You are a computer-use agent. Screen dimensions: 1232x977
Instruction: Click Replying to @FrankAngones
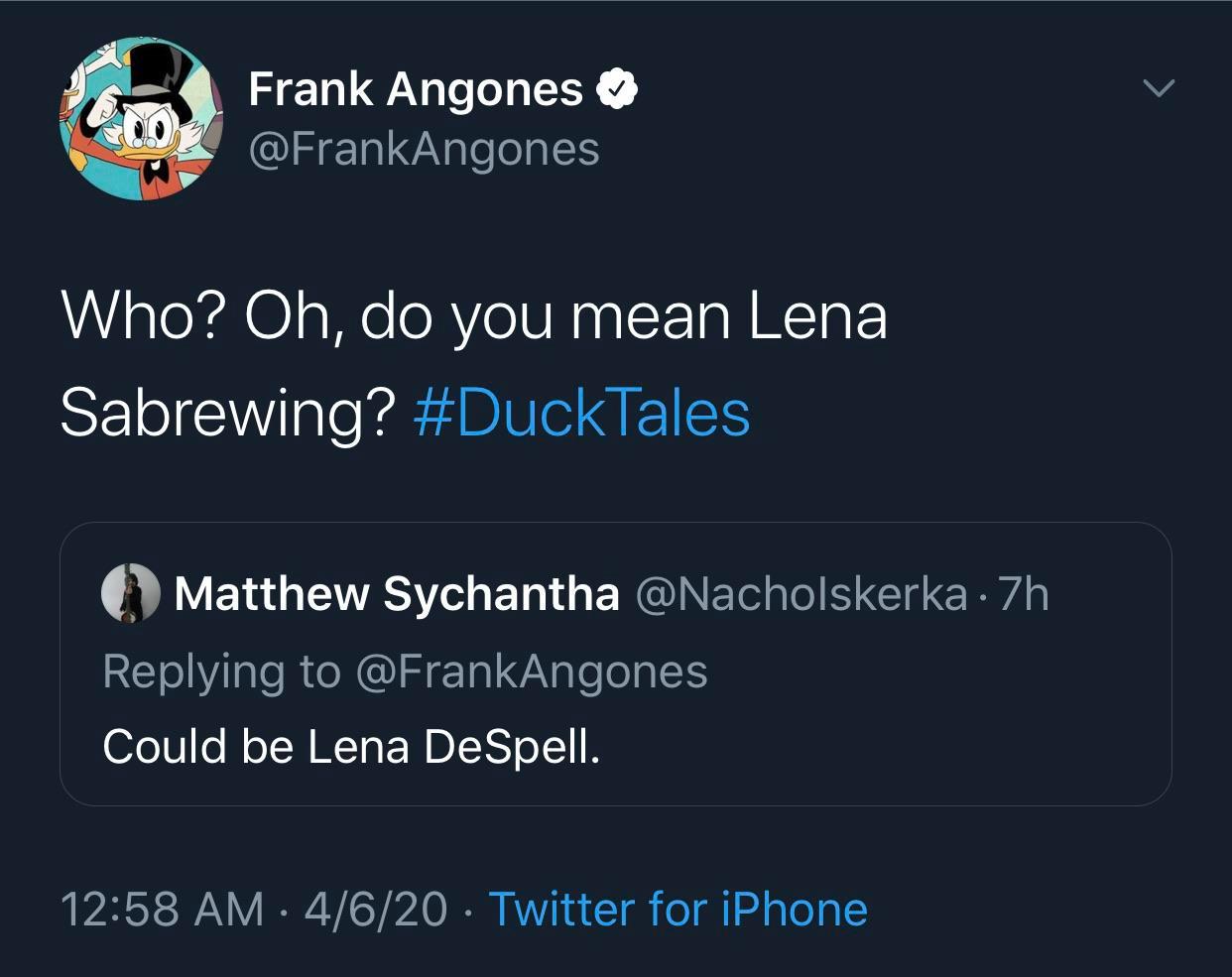coord(407,671)
